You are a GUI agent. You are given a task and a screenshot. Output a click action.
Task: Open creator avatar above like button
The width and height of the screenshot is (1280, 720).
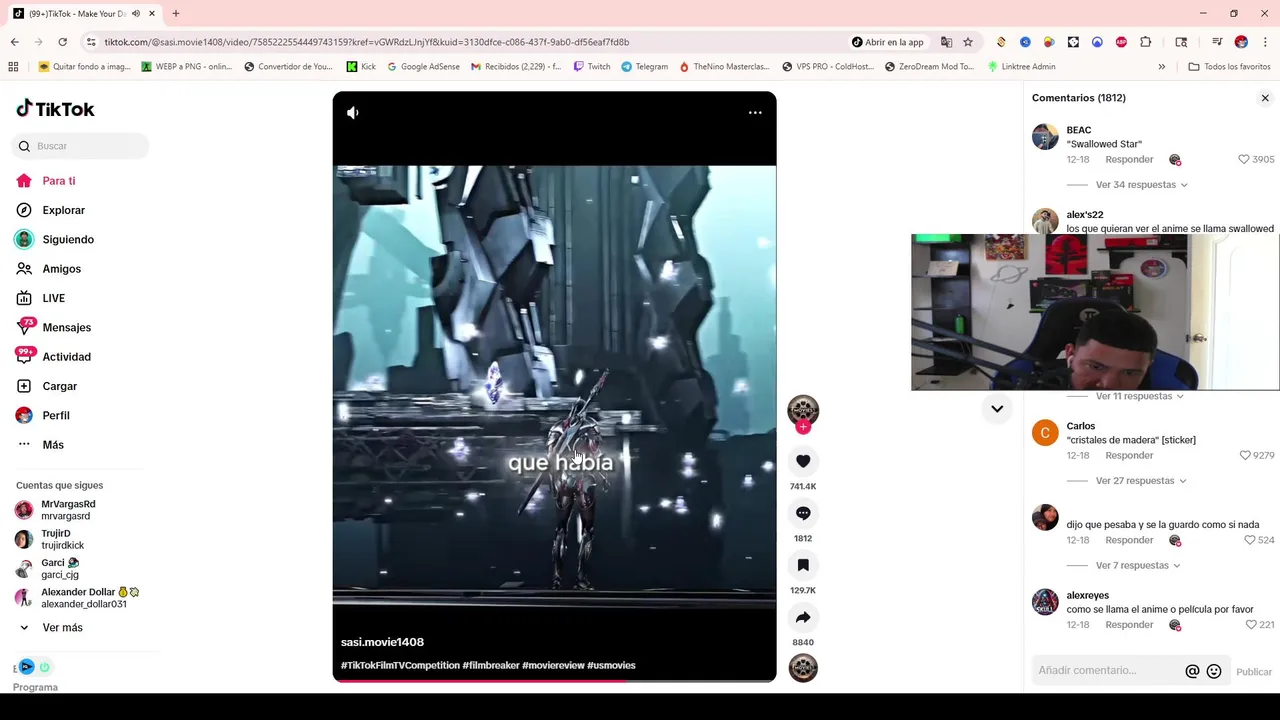[x=803, y=410]
